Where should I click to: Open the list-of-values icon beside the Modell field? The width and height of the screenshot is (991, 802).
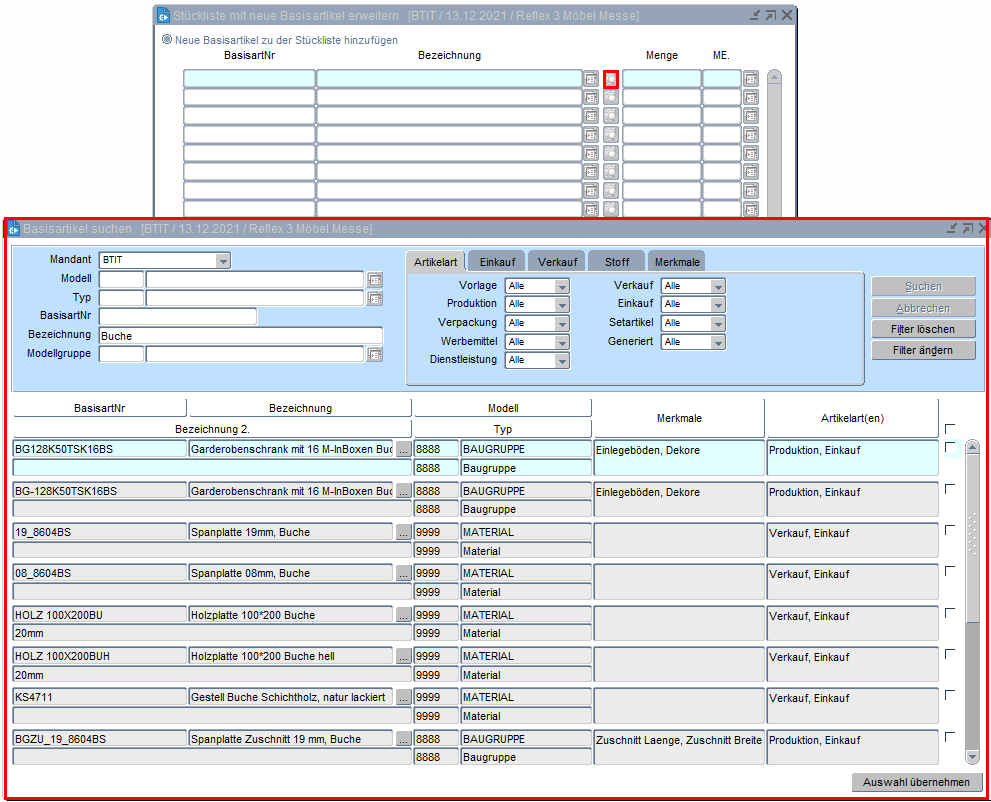click(375, 280)
